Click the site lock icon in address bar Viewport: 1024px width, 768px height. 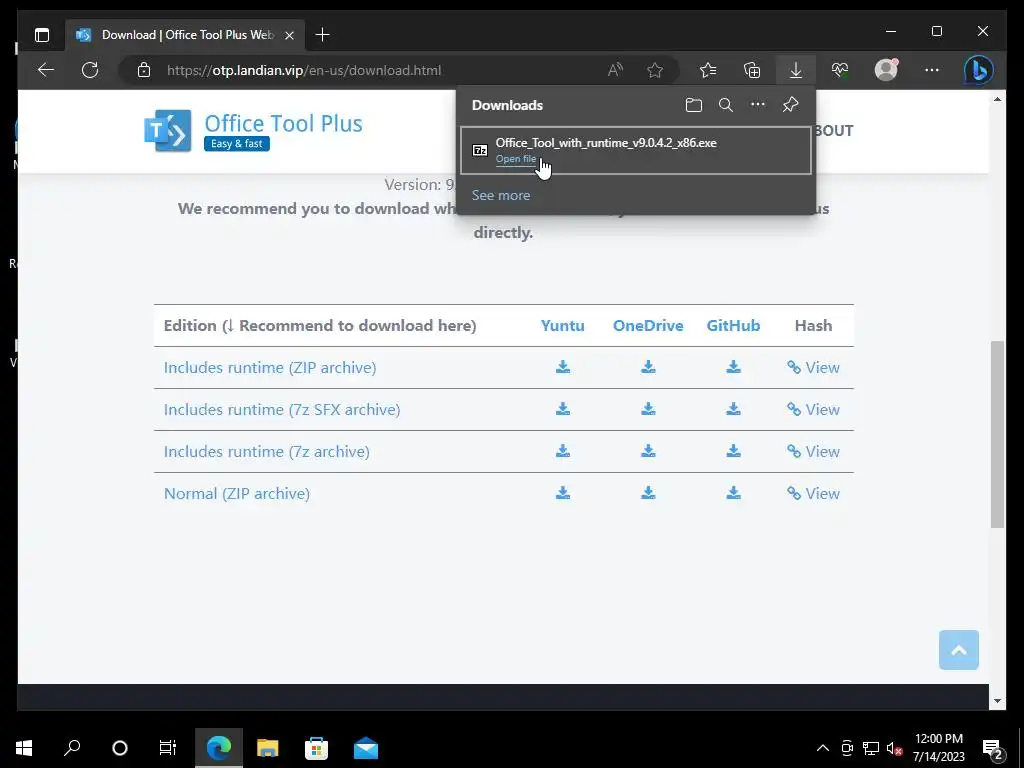point(144,70)
